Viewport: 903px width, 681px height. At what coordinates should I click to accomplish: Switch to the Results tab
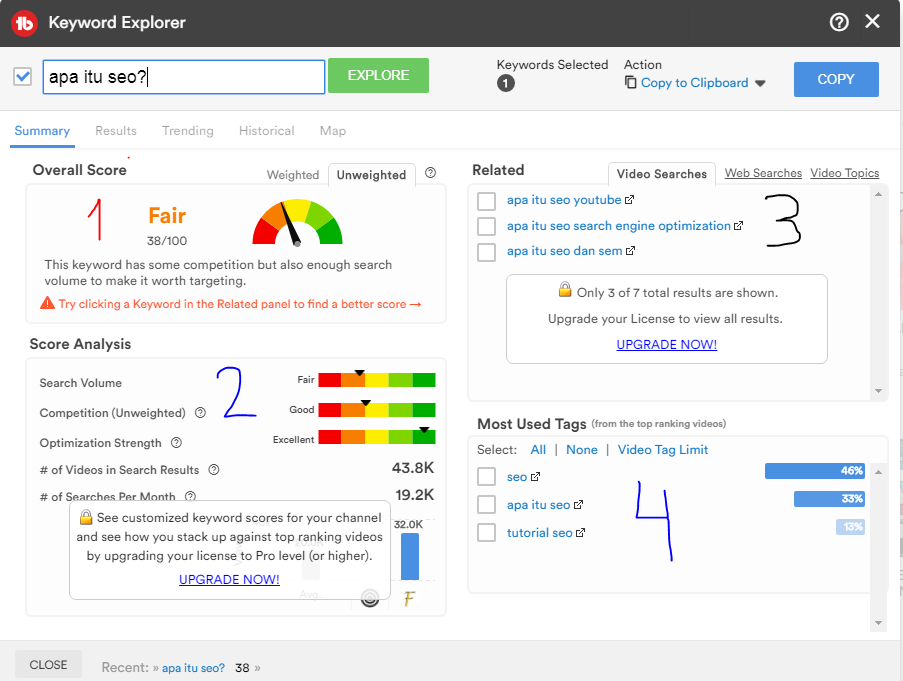116,131
